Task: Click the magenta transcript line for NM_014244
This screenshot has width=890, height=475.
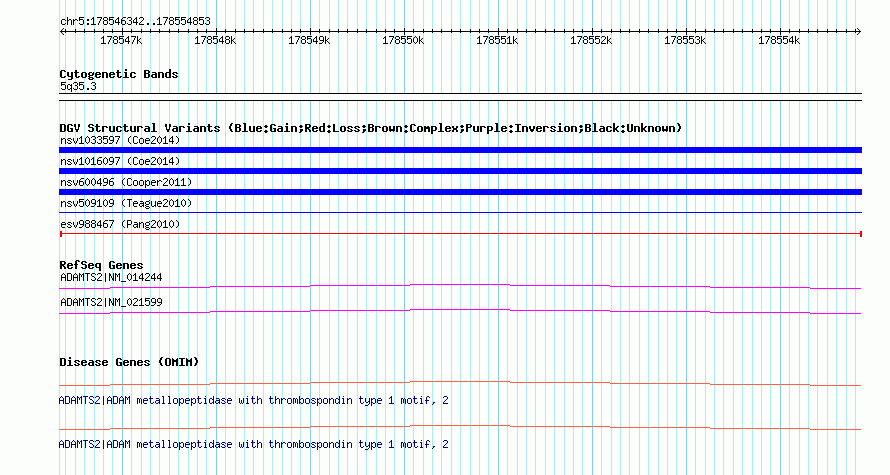Action: [x=460, y=287]
